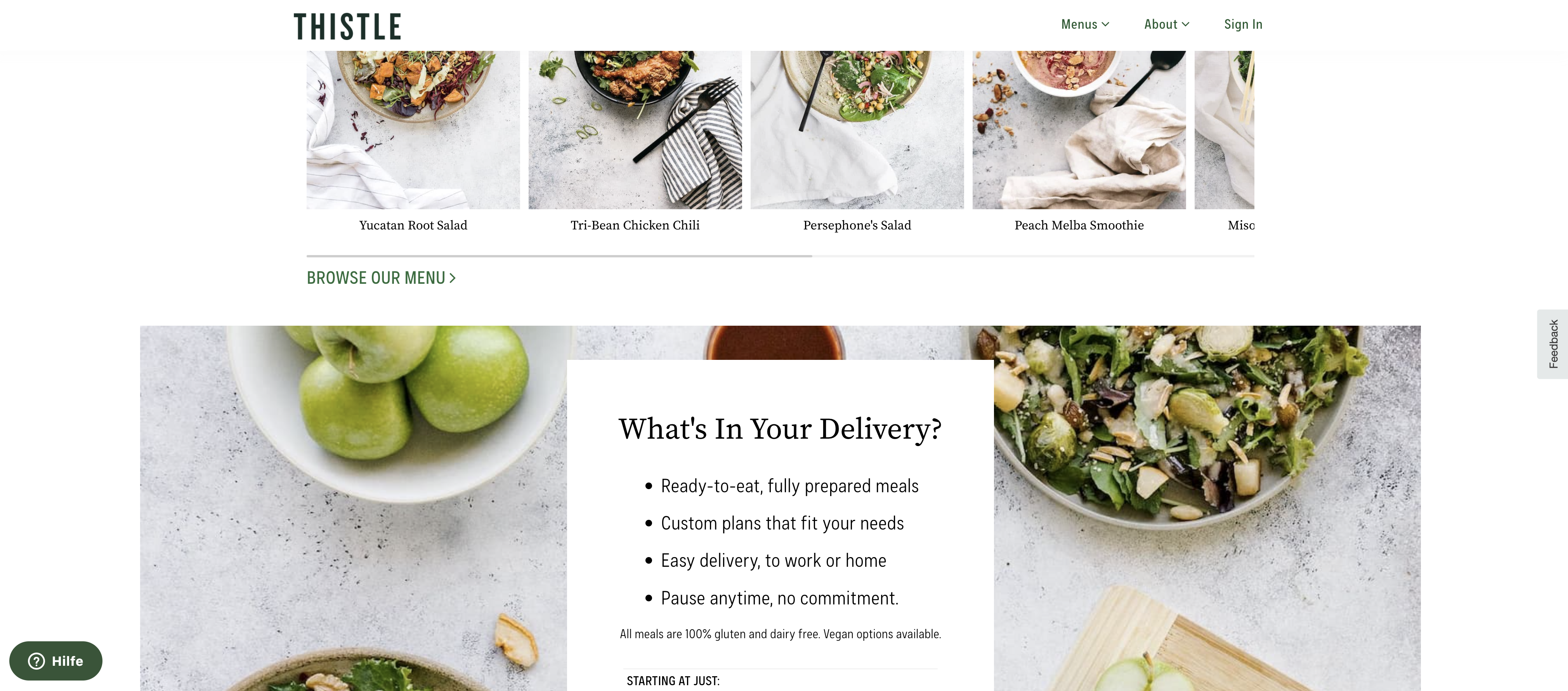Click the Persephone's Salad caption
Screen dimensions: 1568x691
click(857, 225)
